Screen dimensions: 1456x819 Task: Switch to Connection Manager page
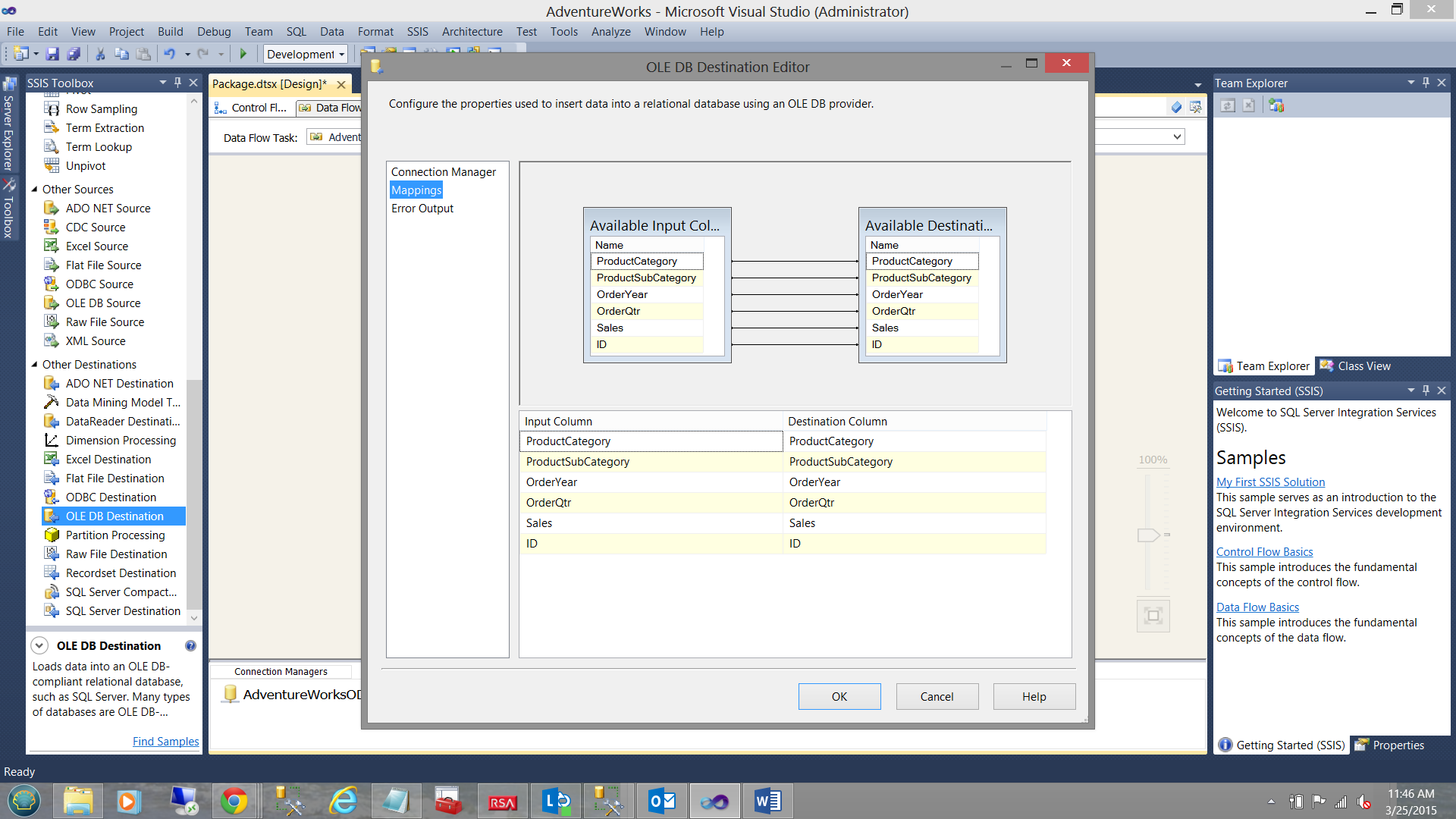point(443,172)
